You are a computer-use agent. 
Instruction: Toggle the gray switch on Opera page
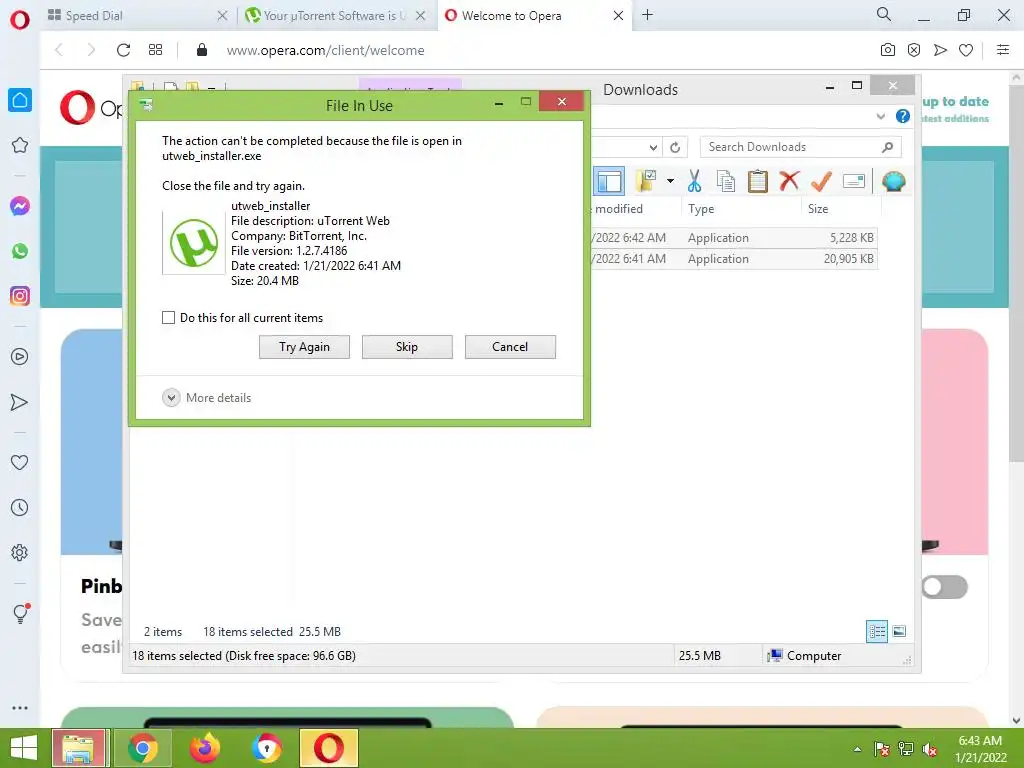[945, 586]
